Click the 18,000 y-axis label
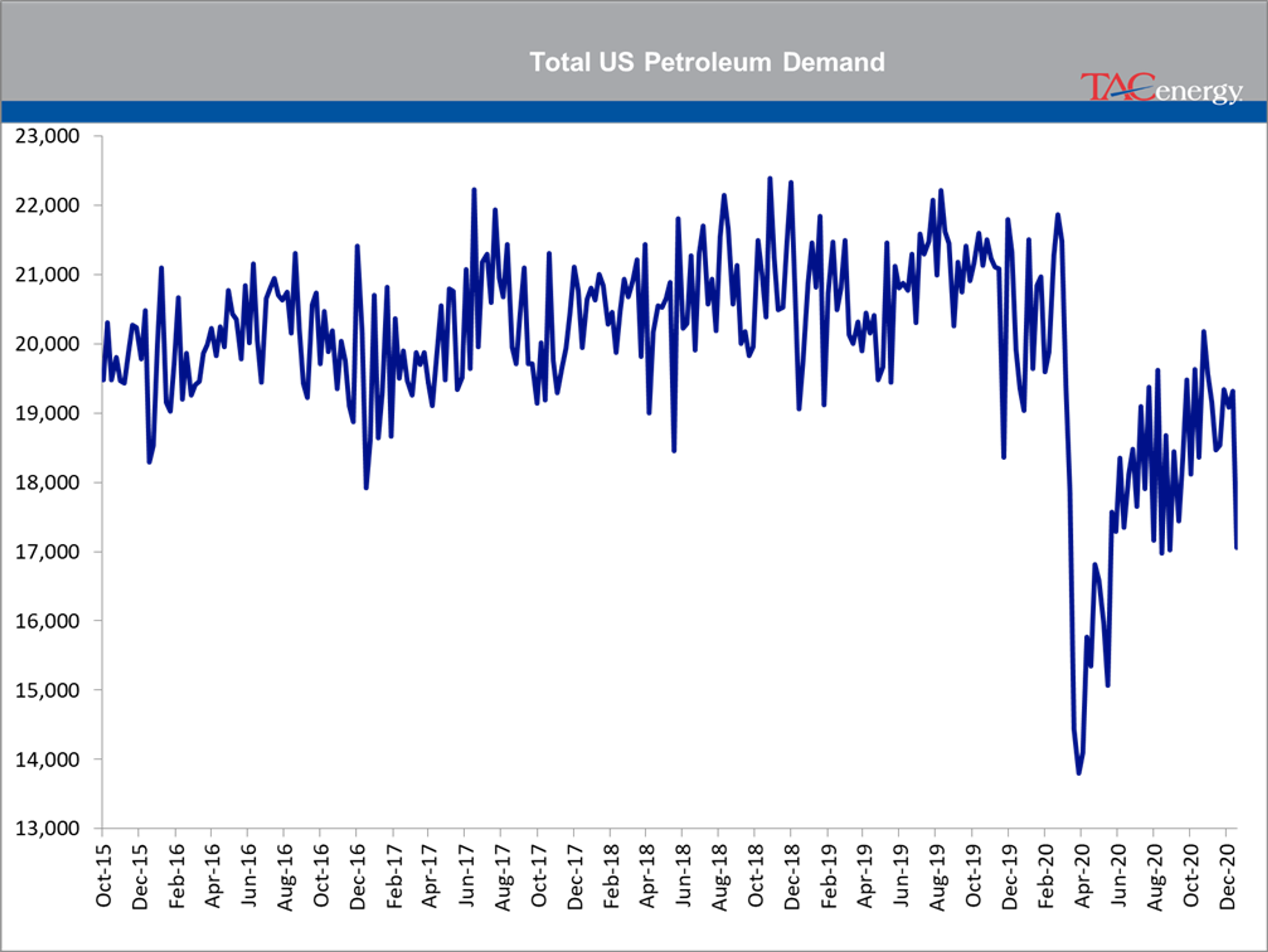Viewport: 1268px width, 952px height. tap(47, 482)
